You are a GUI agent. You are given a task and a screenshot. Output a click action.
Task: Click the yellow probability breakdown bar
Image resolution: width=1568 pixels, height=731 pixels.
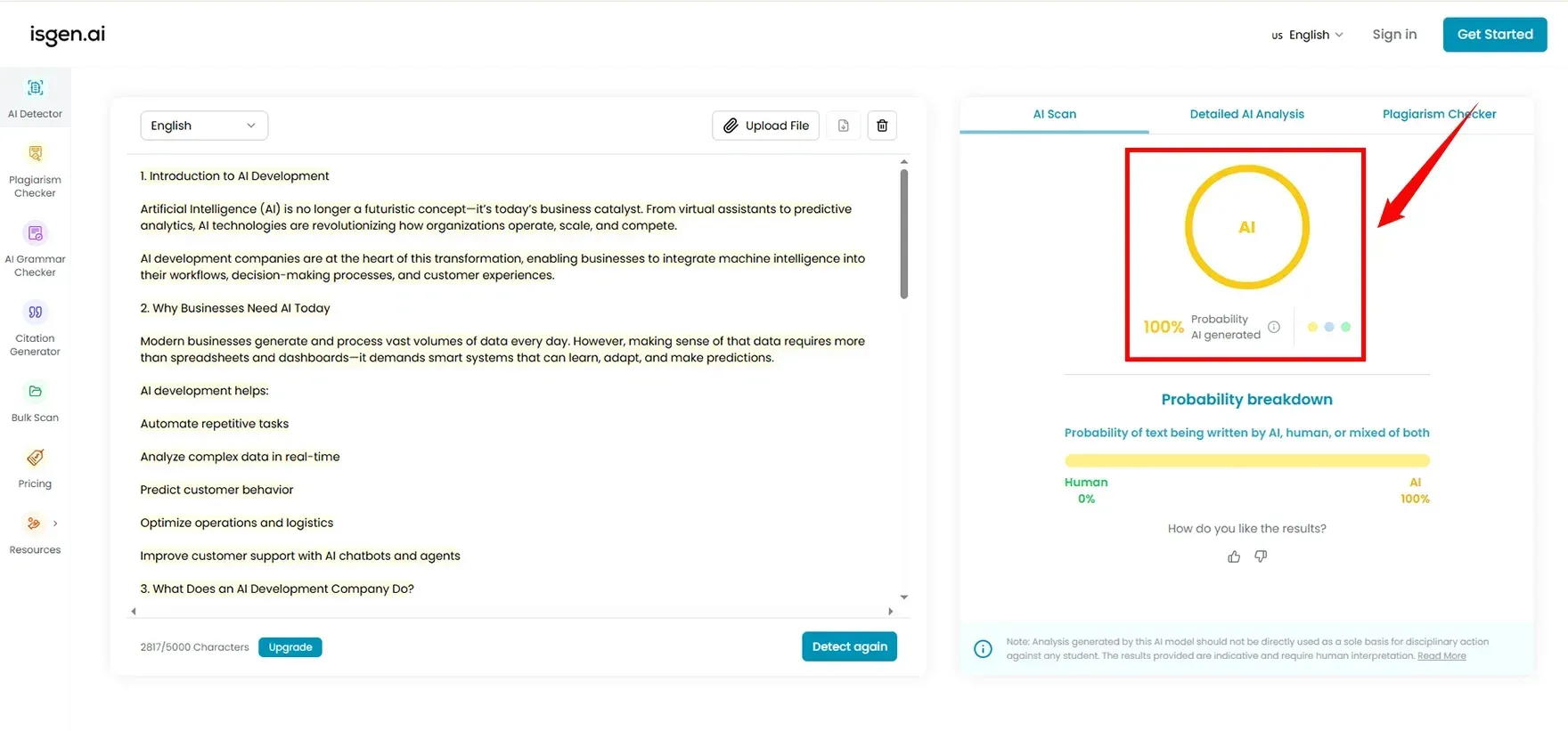pos(1246,460)
